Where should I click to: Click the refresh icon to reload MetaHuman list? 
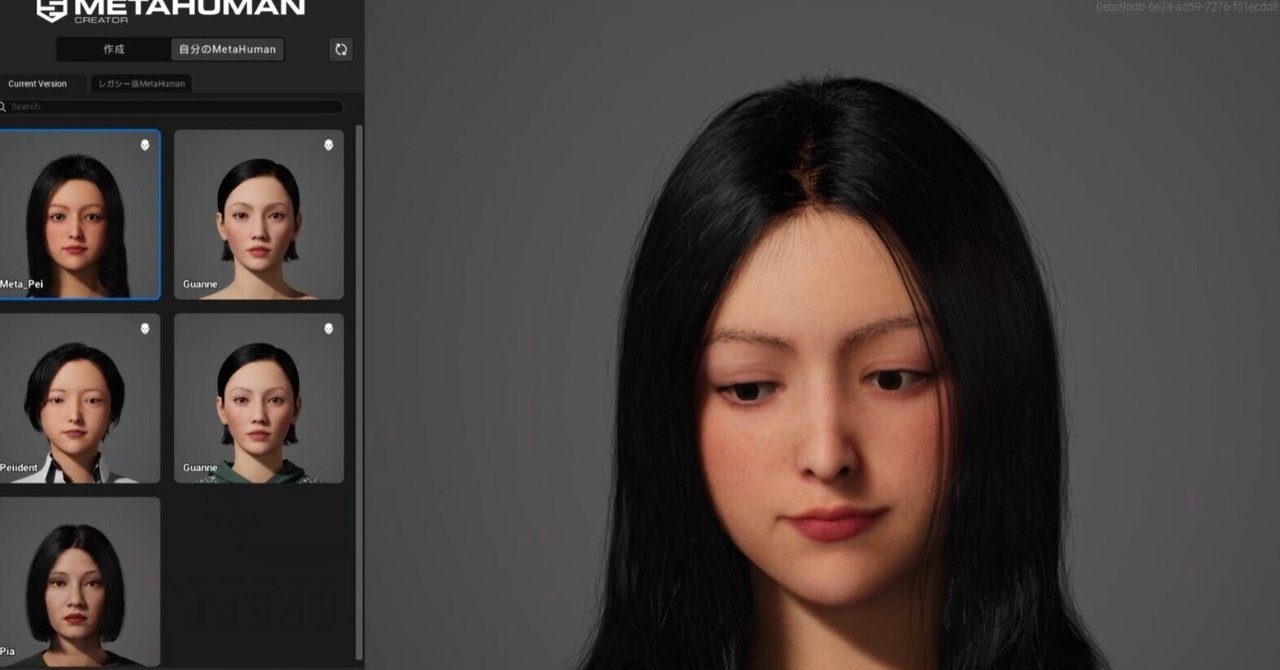tap(340, 49)
